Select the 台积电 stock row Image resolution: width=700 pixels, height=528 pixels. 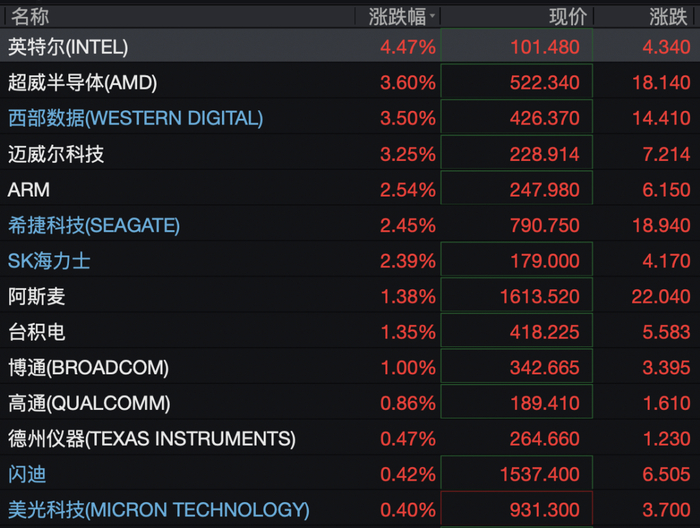pos(350,332)
